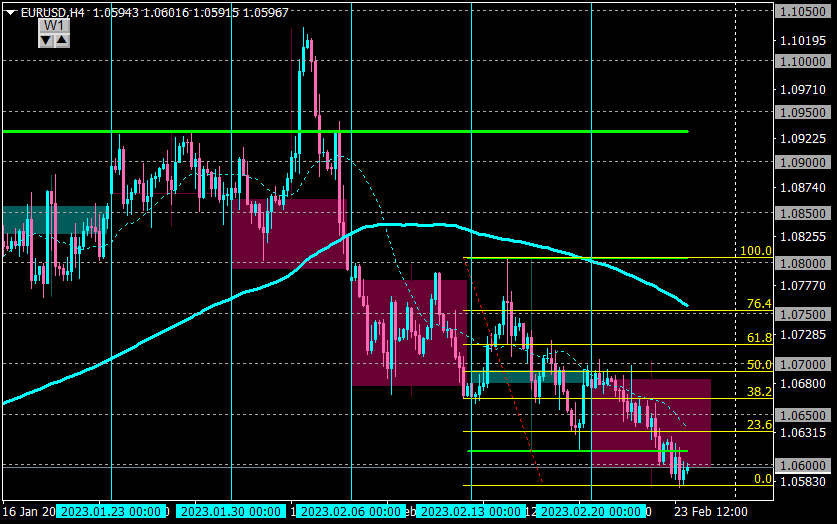The height and width of the screenshot is (524, 837).
Task: Click the 1.07285 axis price value
Action: [x=803, y=335]
